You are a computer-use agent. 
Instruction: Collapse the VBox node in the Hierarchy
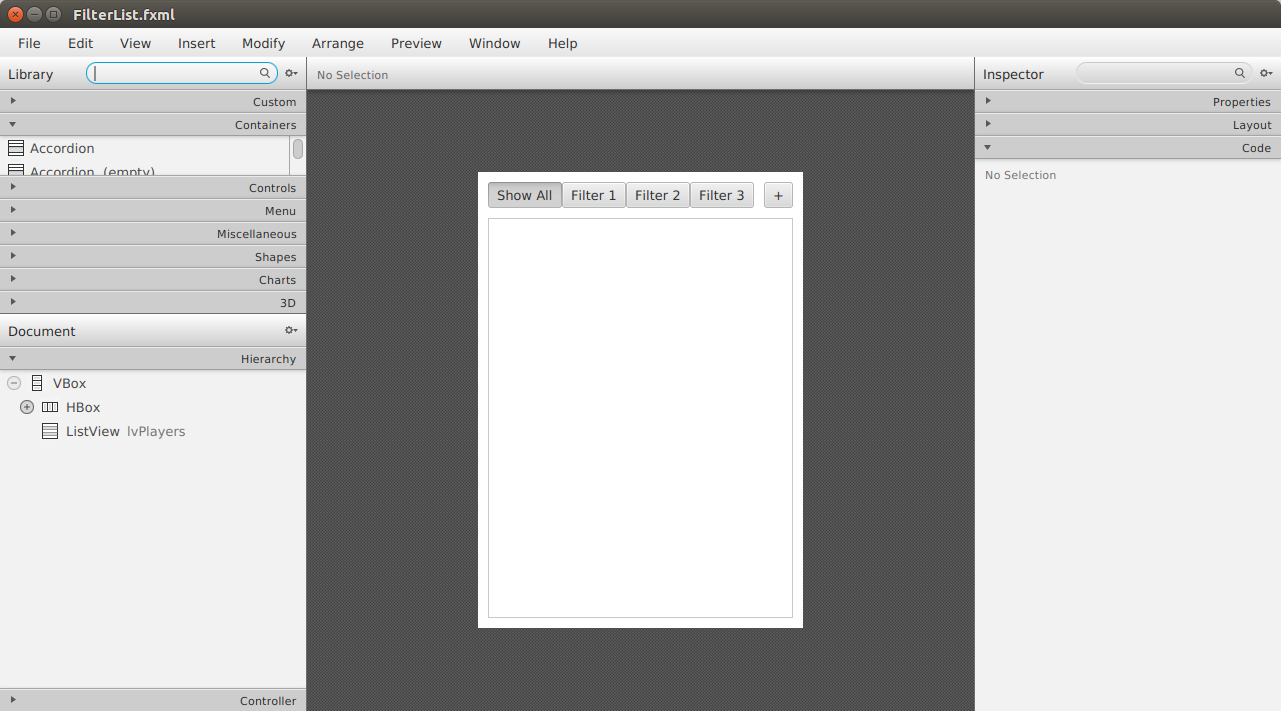click(x=13, y=382)
